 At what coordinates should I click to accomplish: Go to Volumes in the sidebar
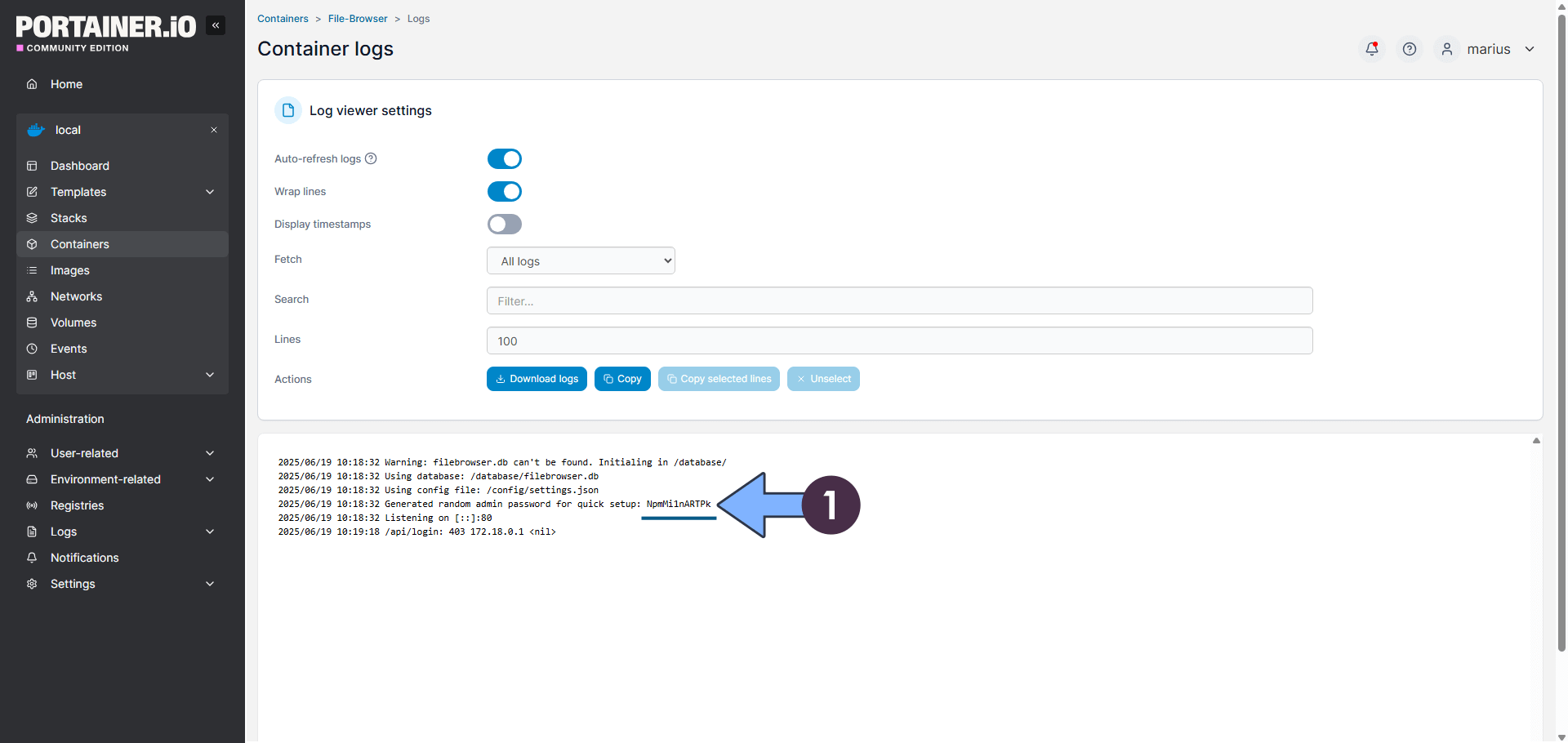point(73,323)
